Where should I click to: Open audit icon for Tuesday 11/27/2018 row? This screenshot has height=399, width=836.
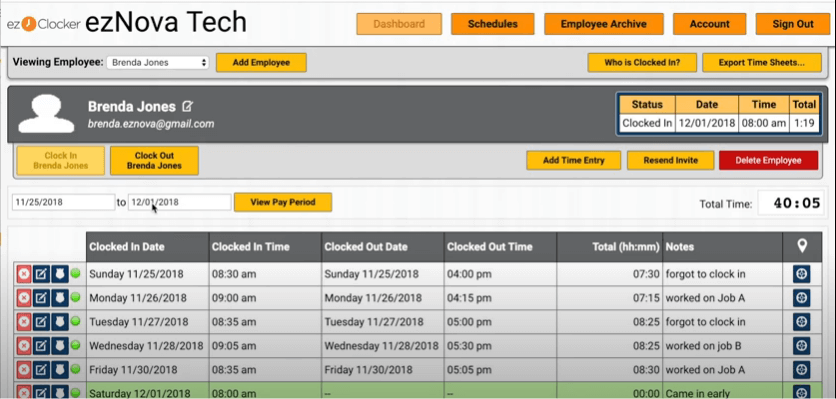(60, 322)
